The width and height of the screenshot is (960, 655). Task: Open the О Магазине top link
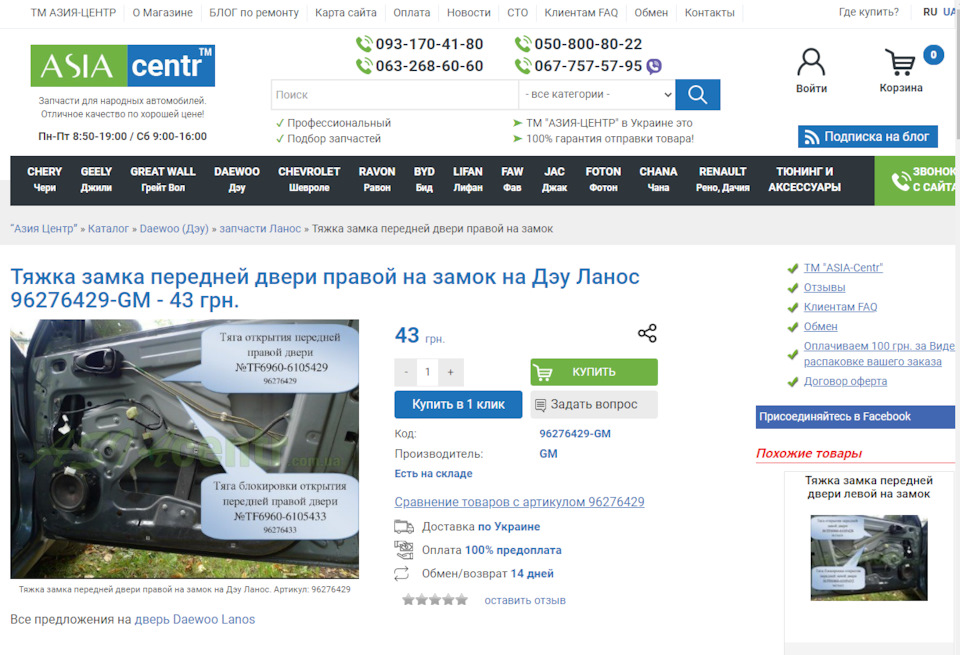pos(162,12)
